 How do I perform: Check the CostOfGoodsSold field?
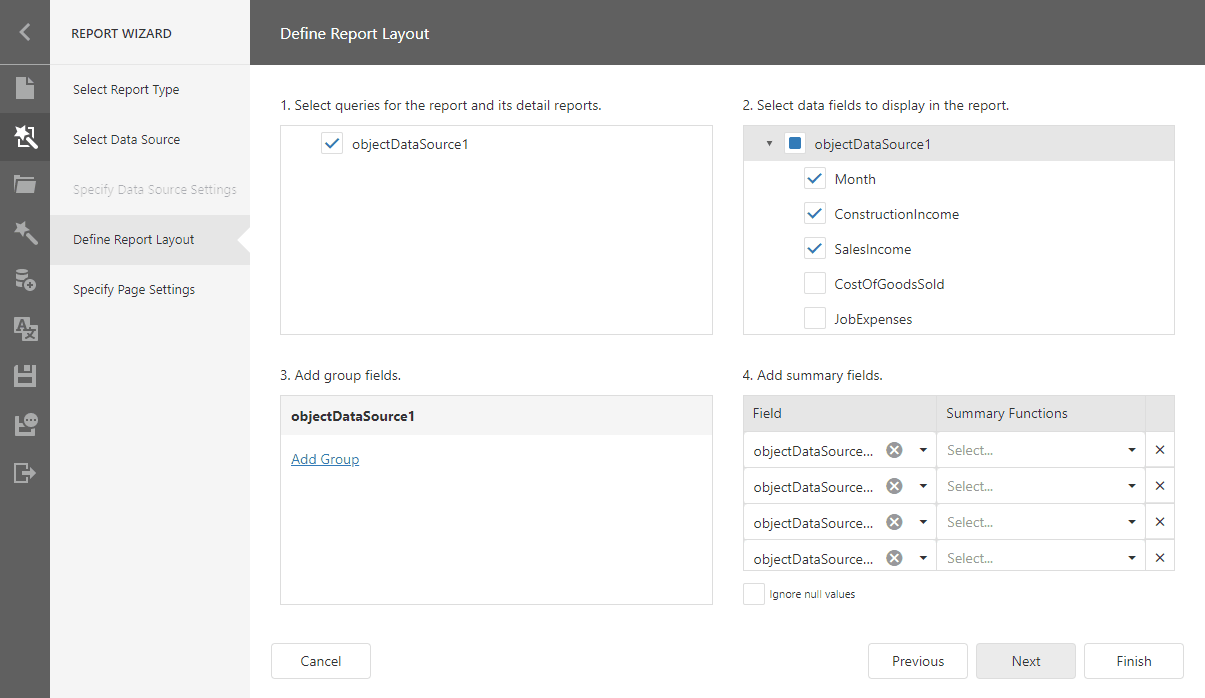coord(814,283)
